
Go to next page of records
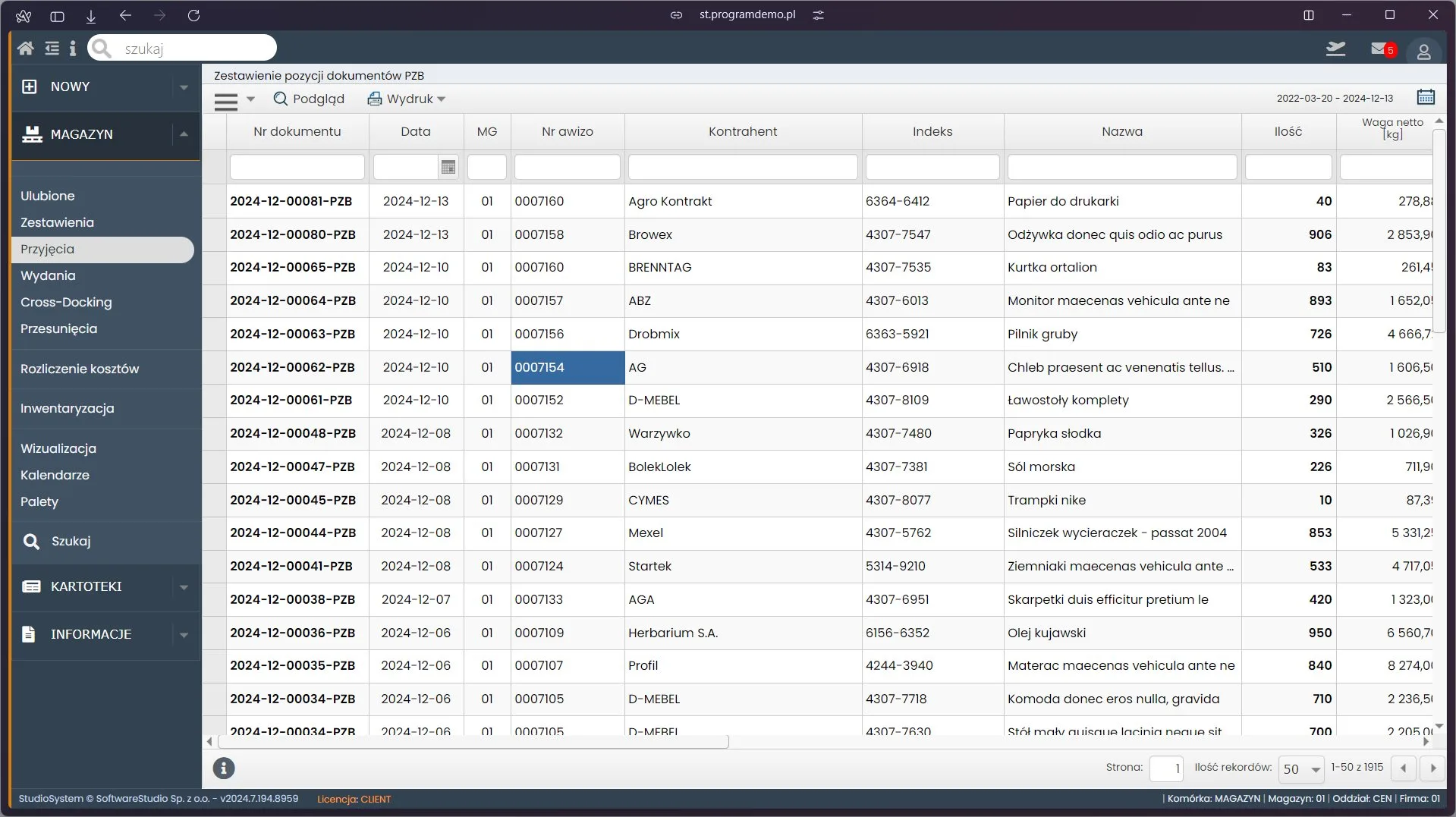[x=1432, y=768]
